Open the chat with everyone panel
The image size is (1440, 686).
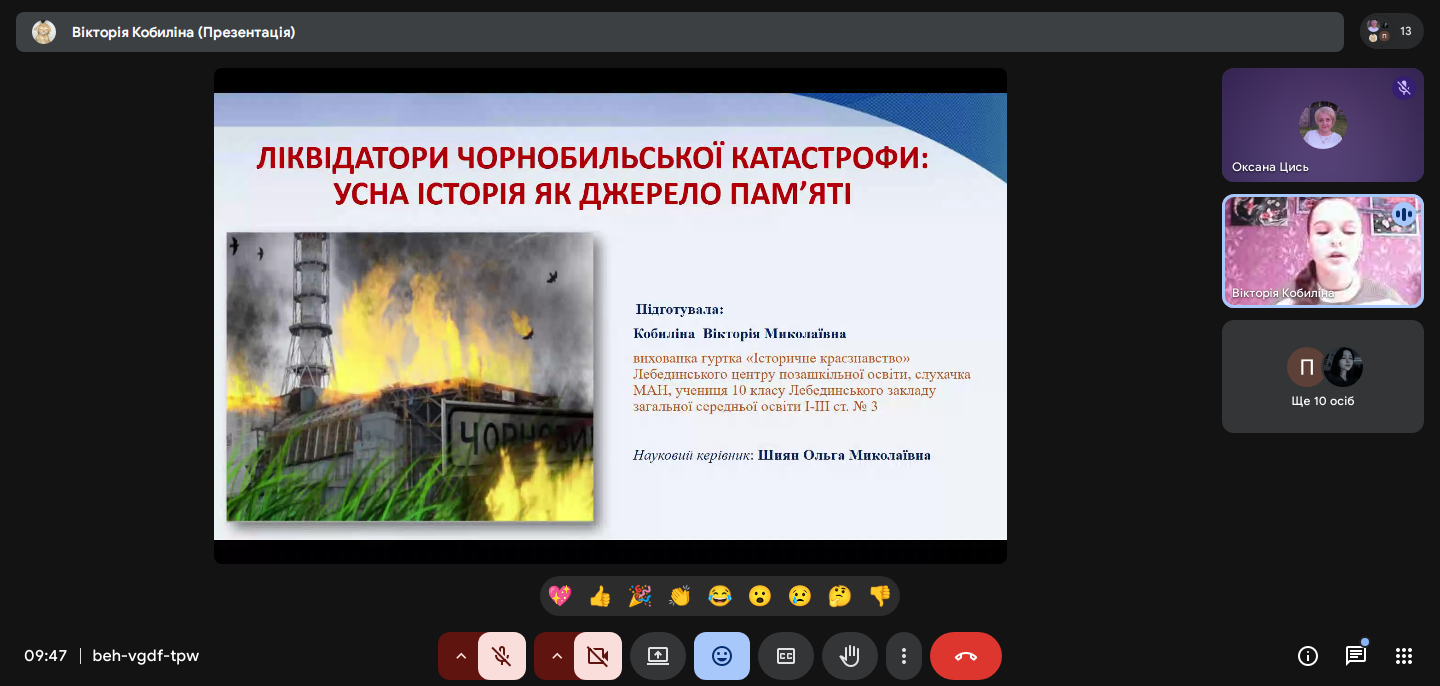pos(1355,656)
